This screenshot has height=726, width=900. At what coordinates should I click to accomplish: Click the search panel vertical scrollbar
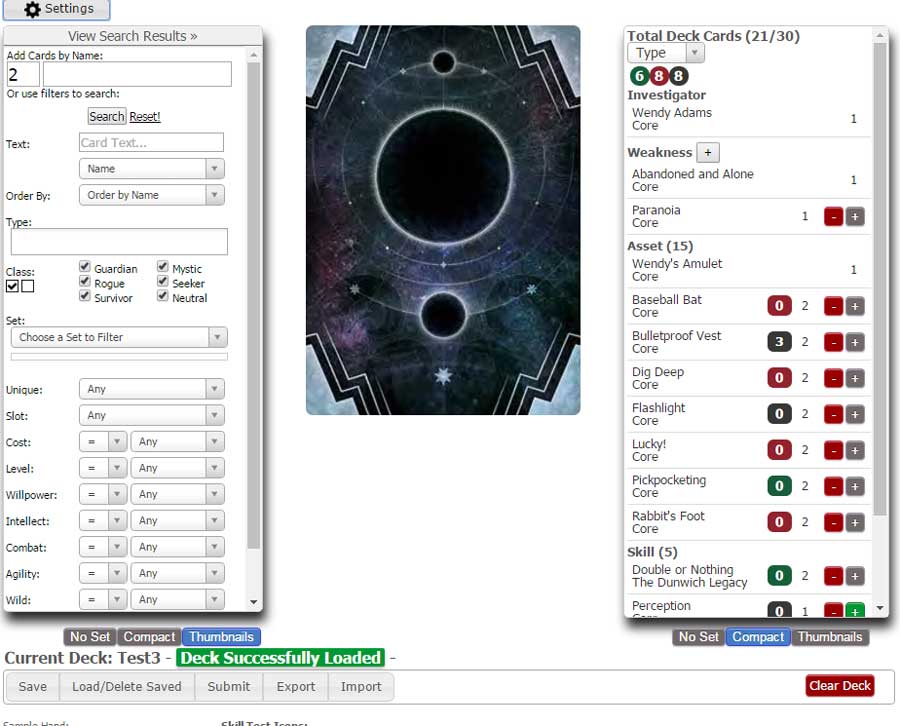pyautogui.click(x=254, y=304)
